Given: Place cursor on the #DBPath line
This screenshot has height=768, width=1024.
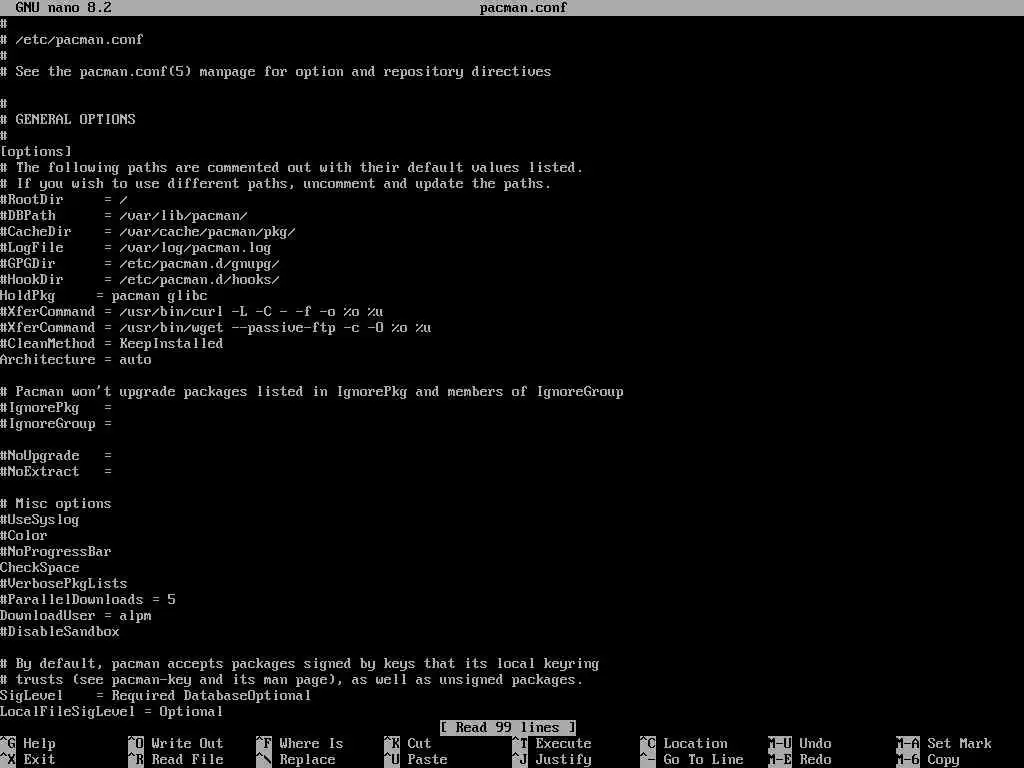Looking at the screenshot, I should tap(124, 216).
